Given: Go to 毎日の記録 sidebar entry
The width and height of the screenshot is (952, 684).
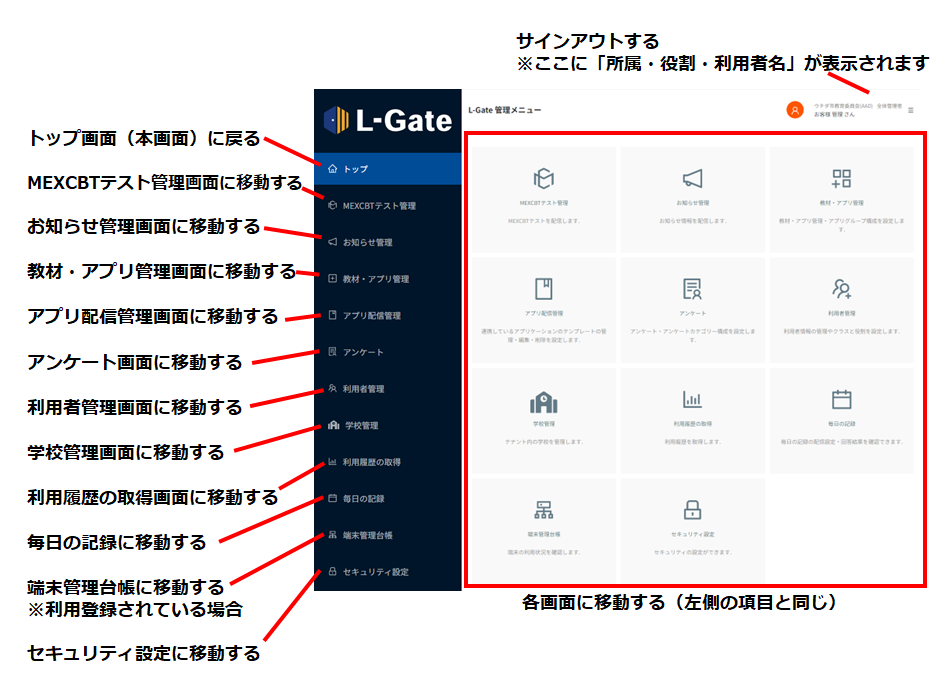Looking at the screenshot, I should pos(387,498).
